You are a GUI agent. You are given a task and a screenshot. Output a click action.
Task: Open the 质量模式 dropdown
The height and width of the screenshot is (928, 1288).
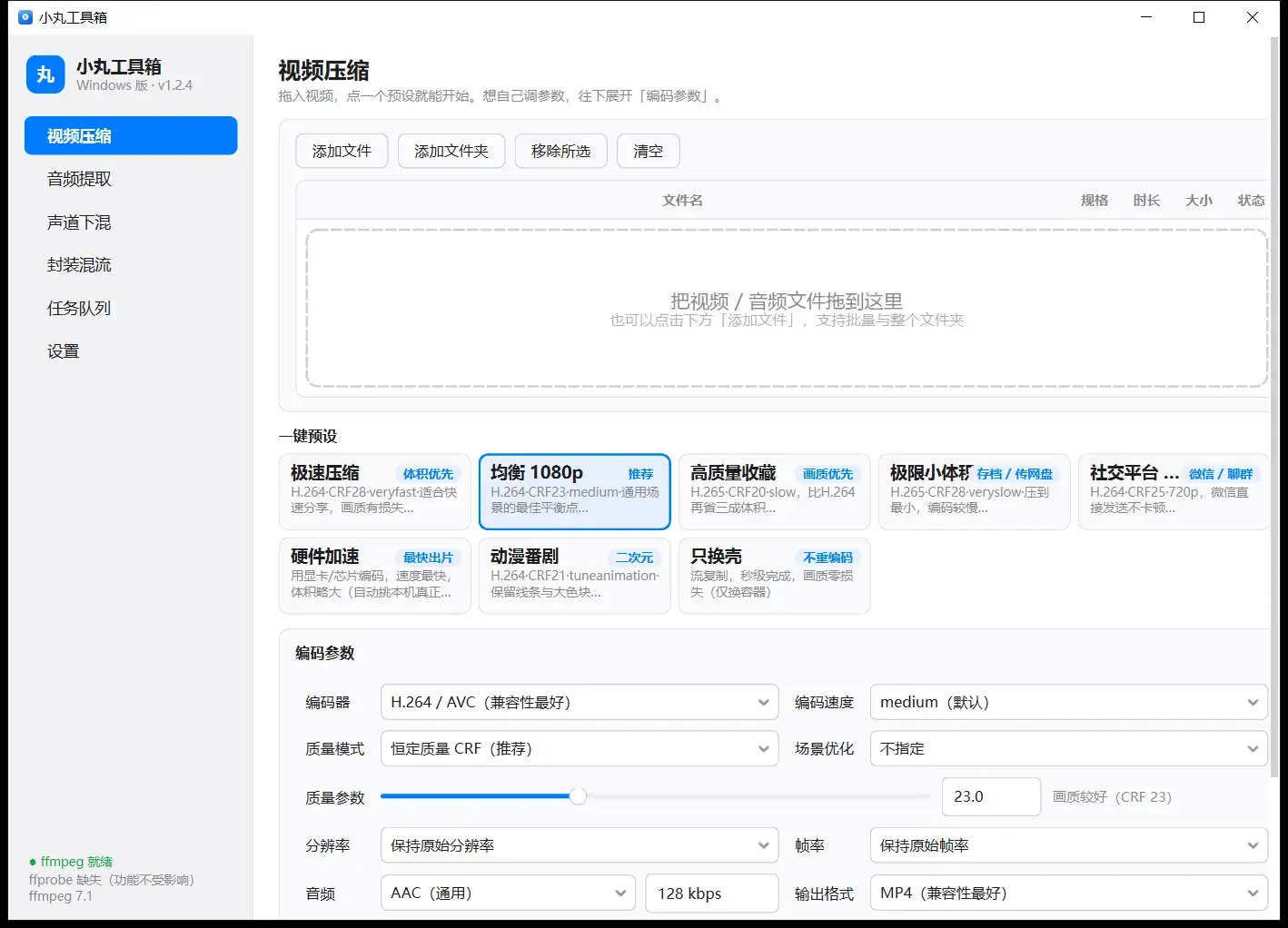click(580, 748)
